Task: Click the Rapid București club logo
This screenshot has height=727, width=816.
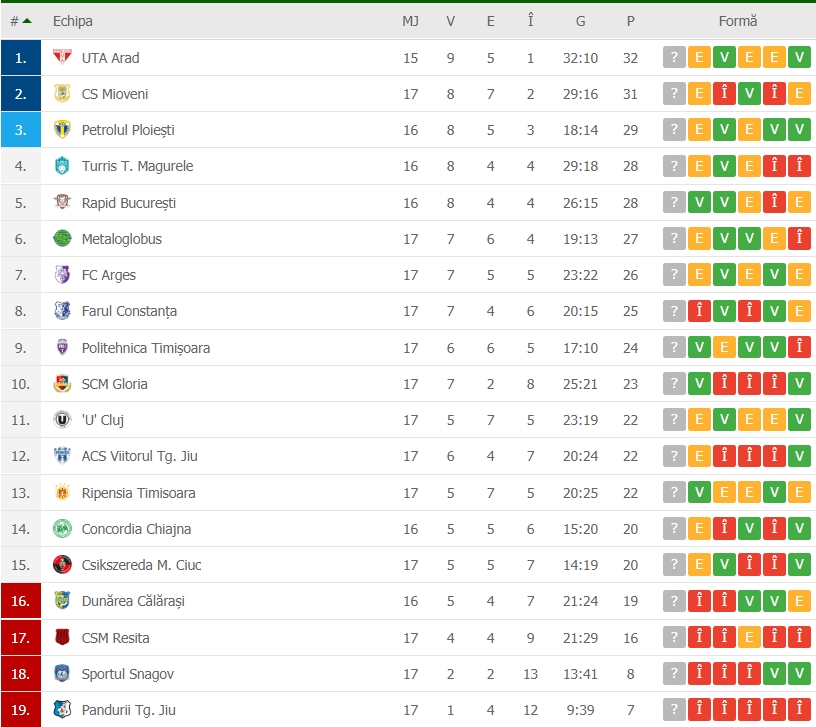Action: [x=62, y=203]
